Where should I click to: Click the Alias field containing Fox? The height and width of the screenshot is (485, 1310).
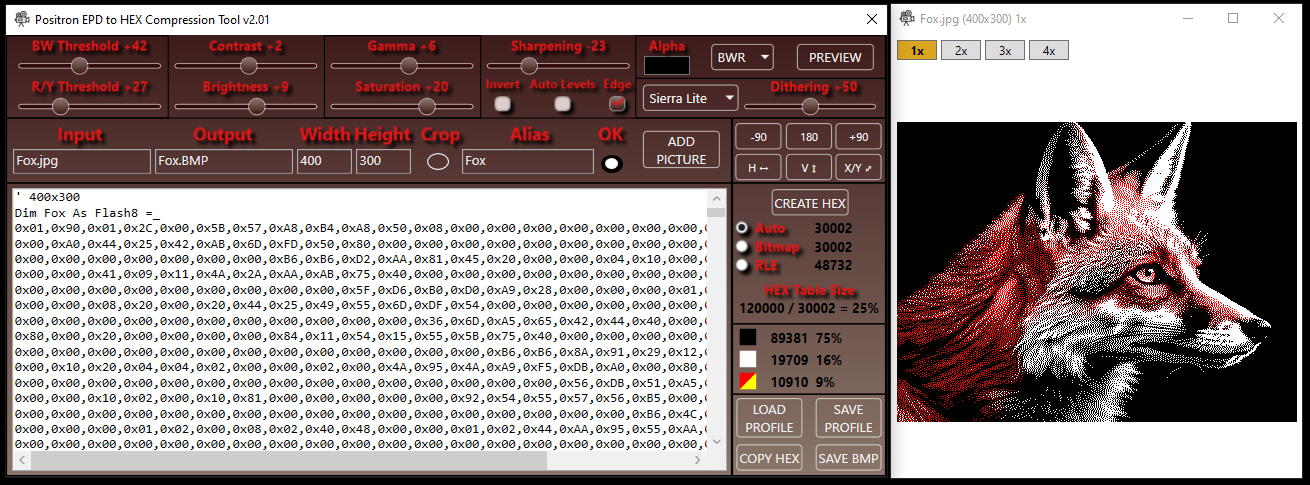[x=527, y=161]
